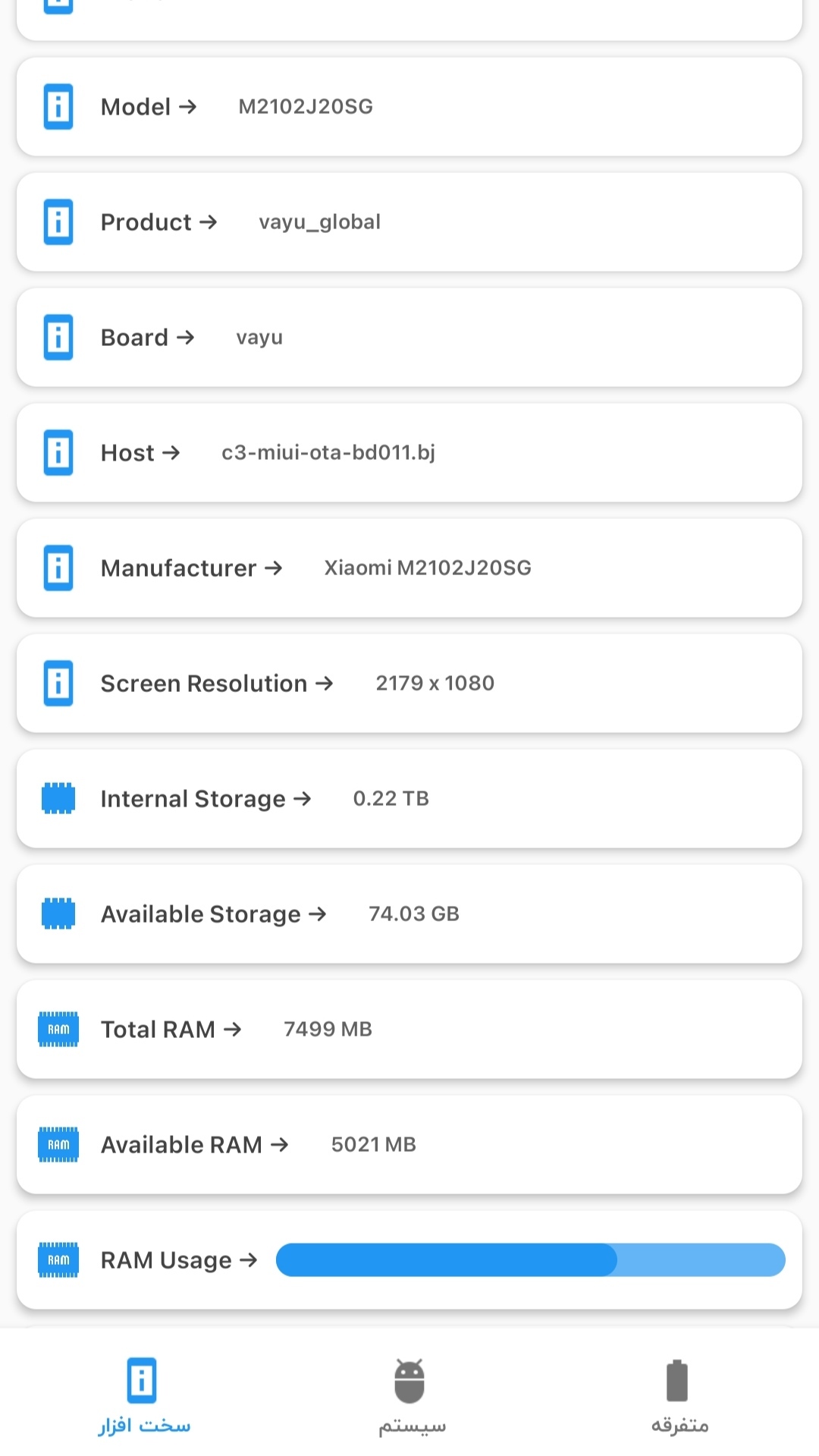Tap the model value M2102J20SG
The image size is (819, 1456).
coord(306,107)
